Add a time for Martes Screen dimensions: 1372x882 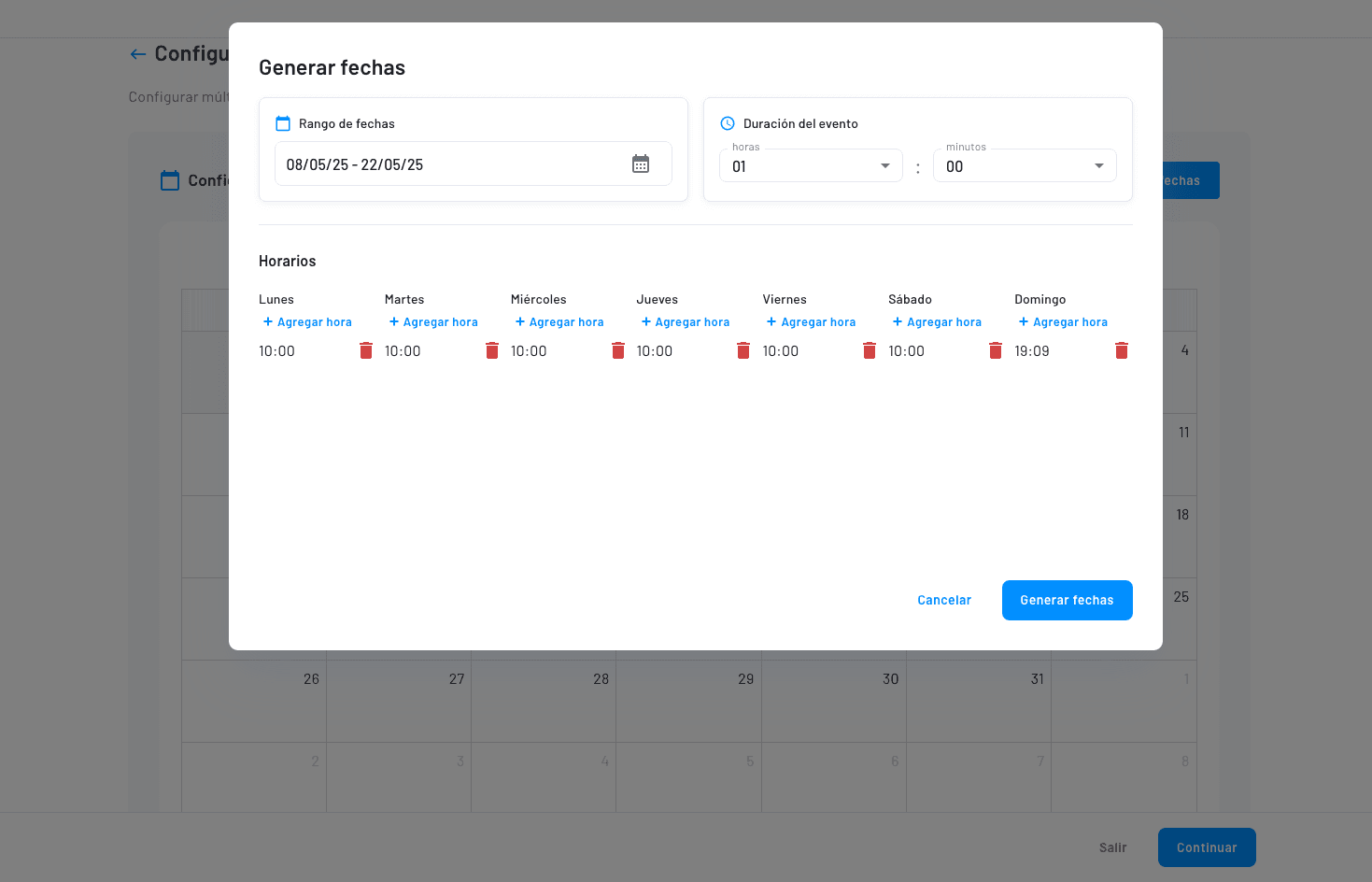click(x=433, y=321)
